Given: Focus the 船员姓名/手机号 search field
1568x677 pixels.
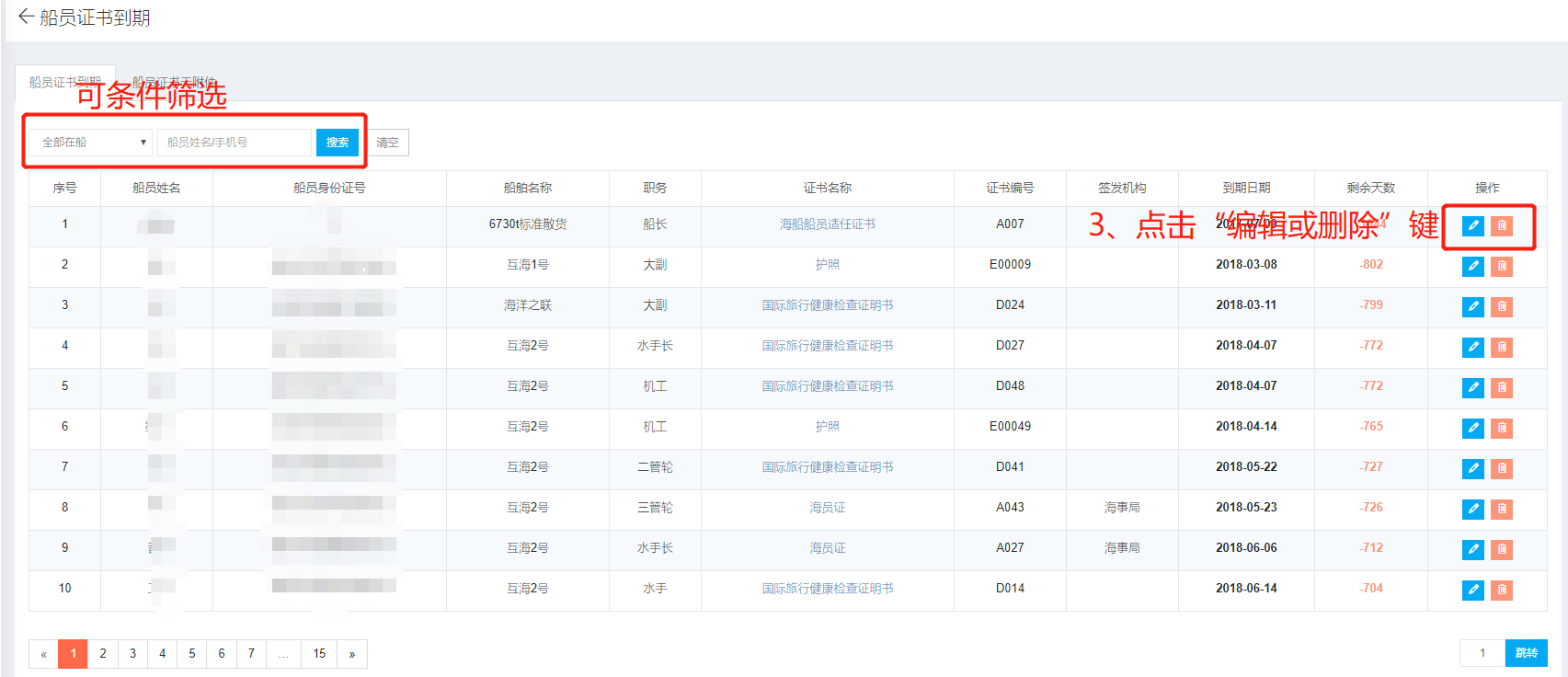Looking at the screenshot, I should coord(235,143).
